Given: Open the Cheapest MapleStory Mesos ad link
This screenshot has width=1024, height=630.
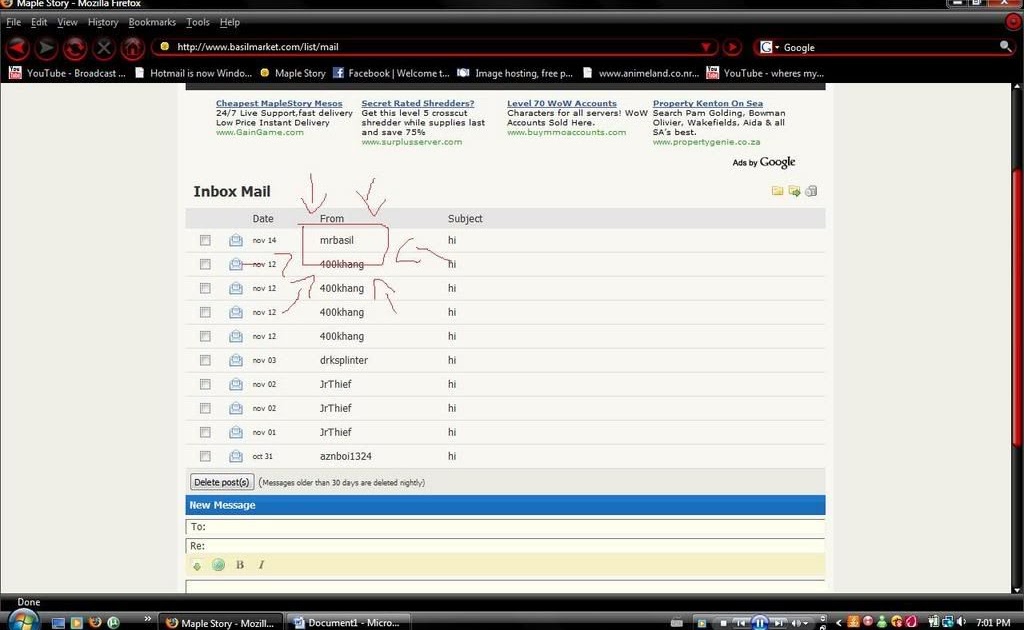Looking at the screenshot, I should (x=279, y=103).
